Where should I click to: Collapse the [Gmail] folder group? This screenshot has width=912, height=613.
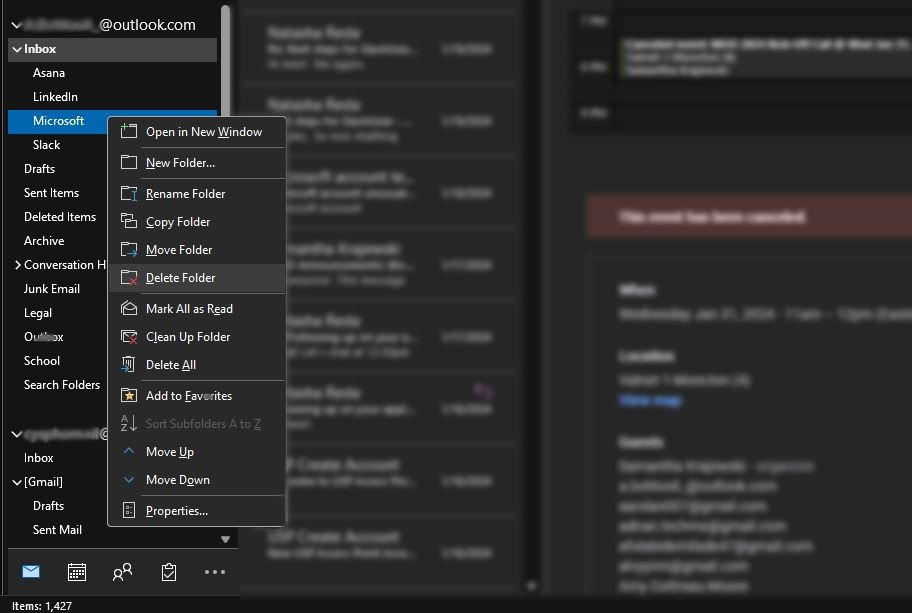tap(17, 482)
